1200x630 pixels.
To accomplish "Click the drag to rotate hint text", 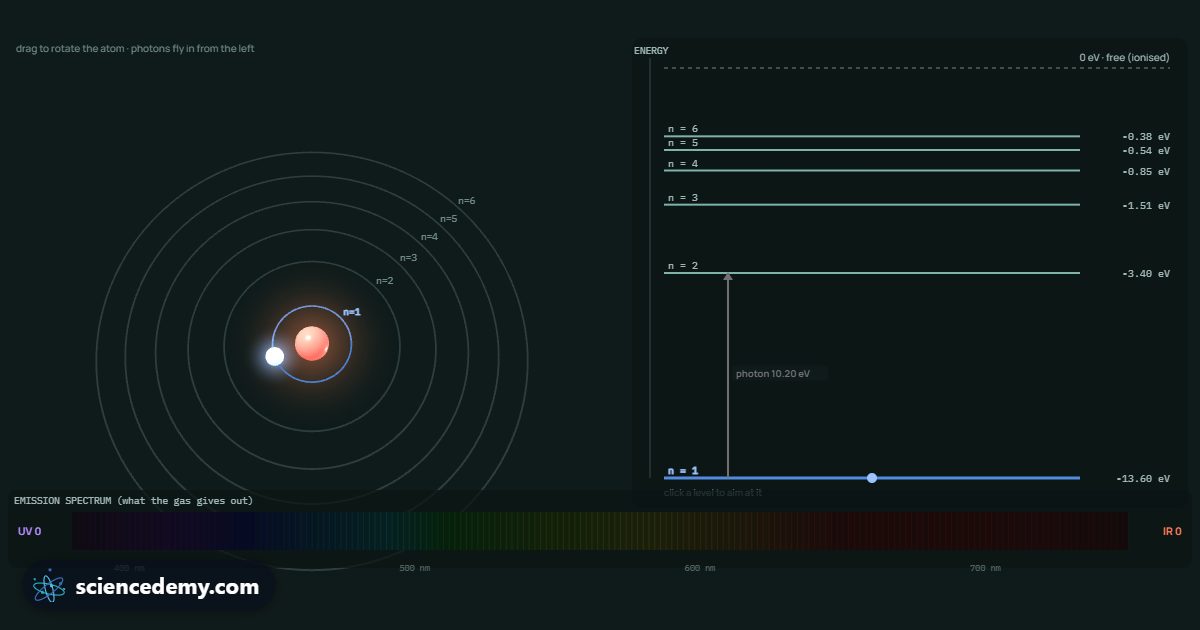I will (135, 49).
